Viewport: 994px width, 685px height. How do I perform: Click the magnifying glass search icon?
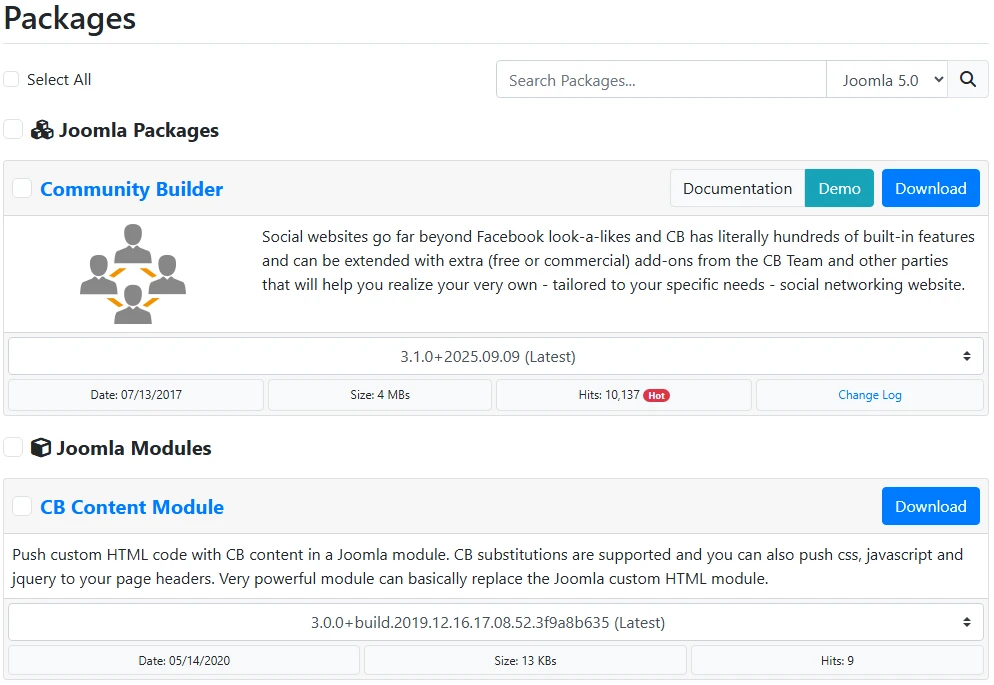click(967, 80)
